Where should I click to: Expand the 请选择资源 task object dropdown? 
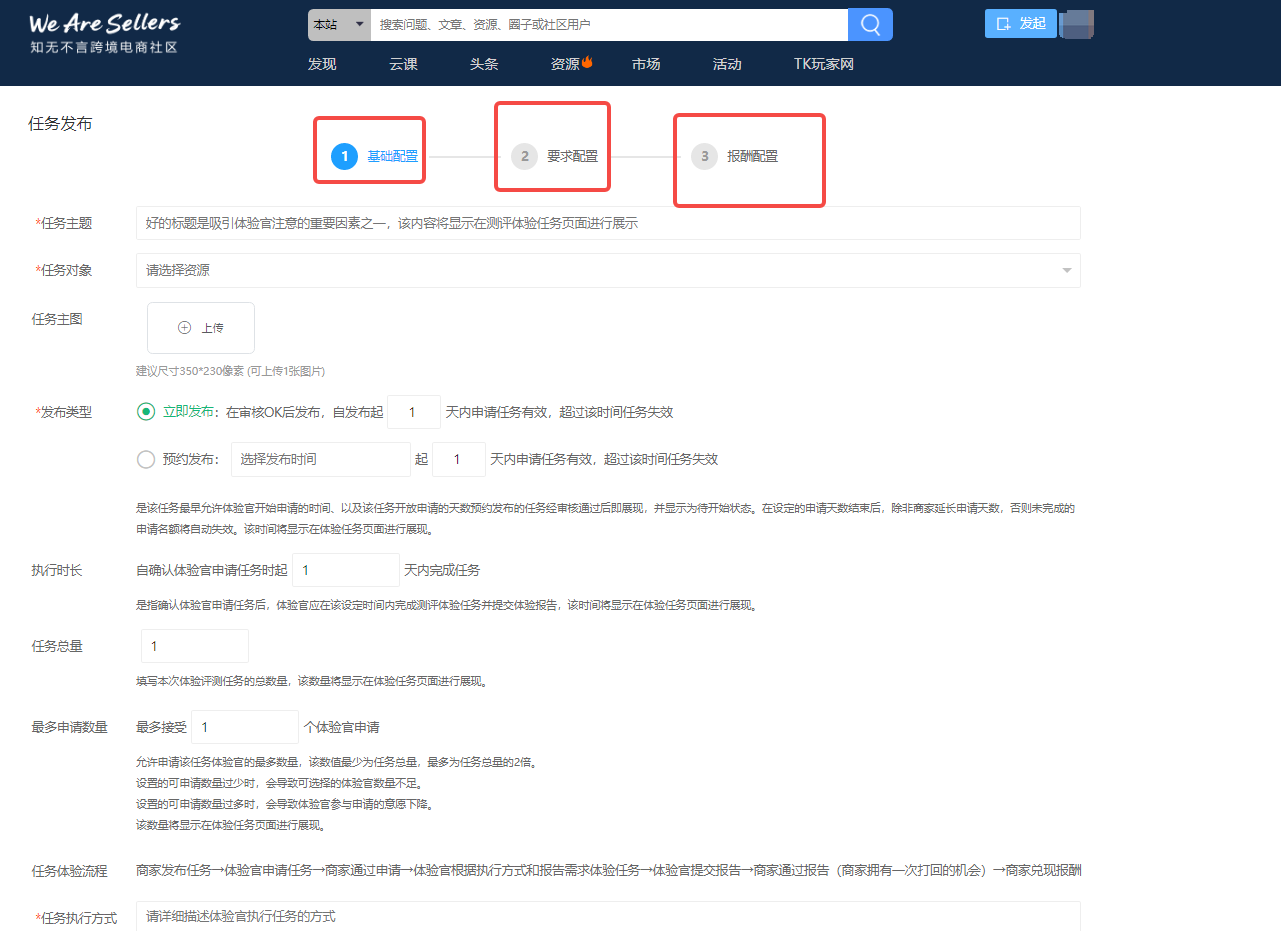click(608, 270)
